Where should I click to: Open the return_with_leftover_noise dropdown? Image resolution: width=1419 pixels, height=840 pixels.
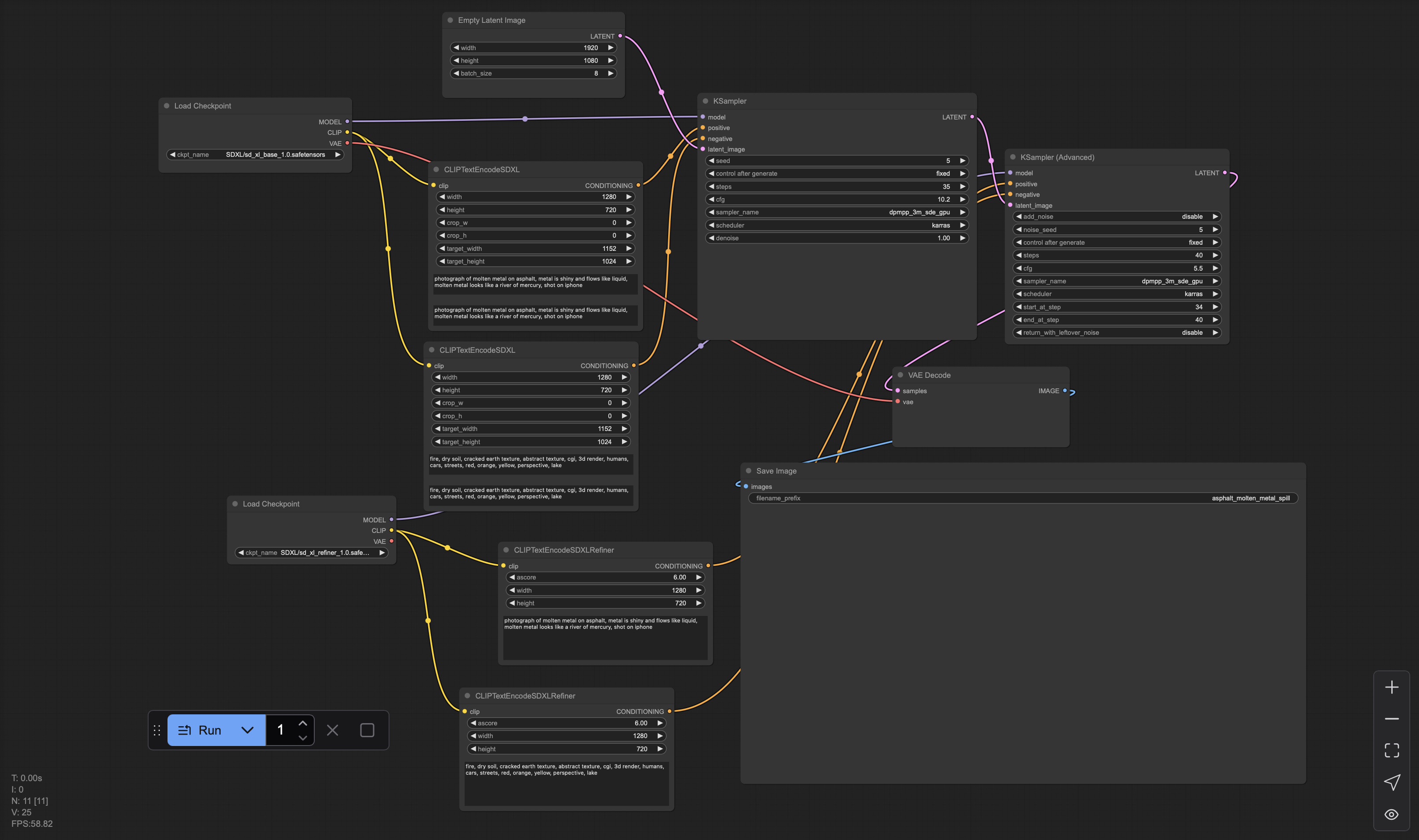point(1117,333)
